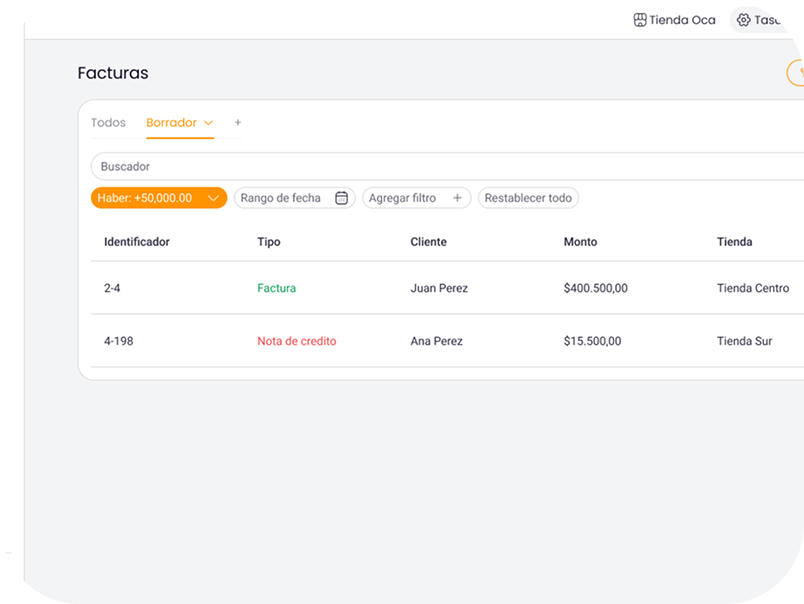Image resolution: width=804 pixels, height=604 pixels.
Task: Click the Monto column header
Action: coord(580,242)
